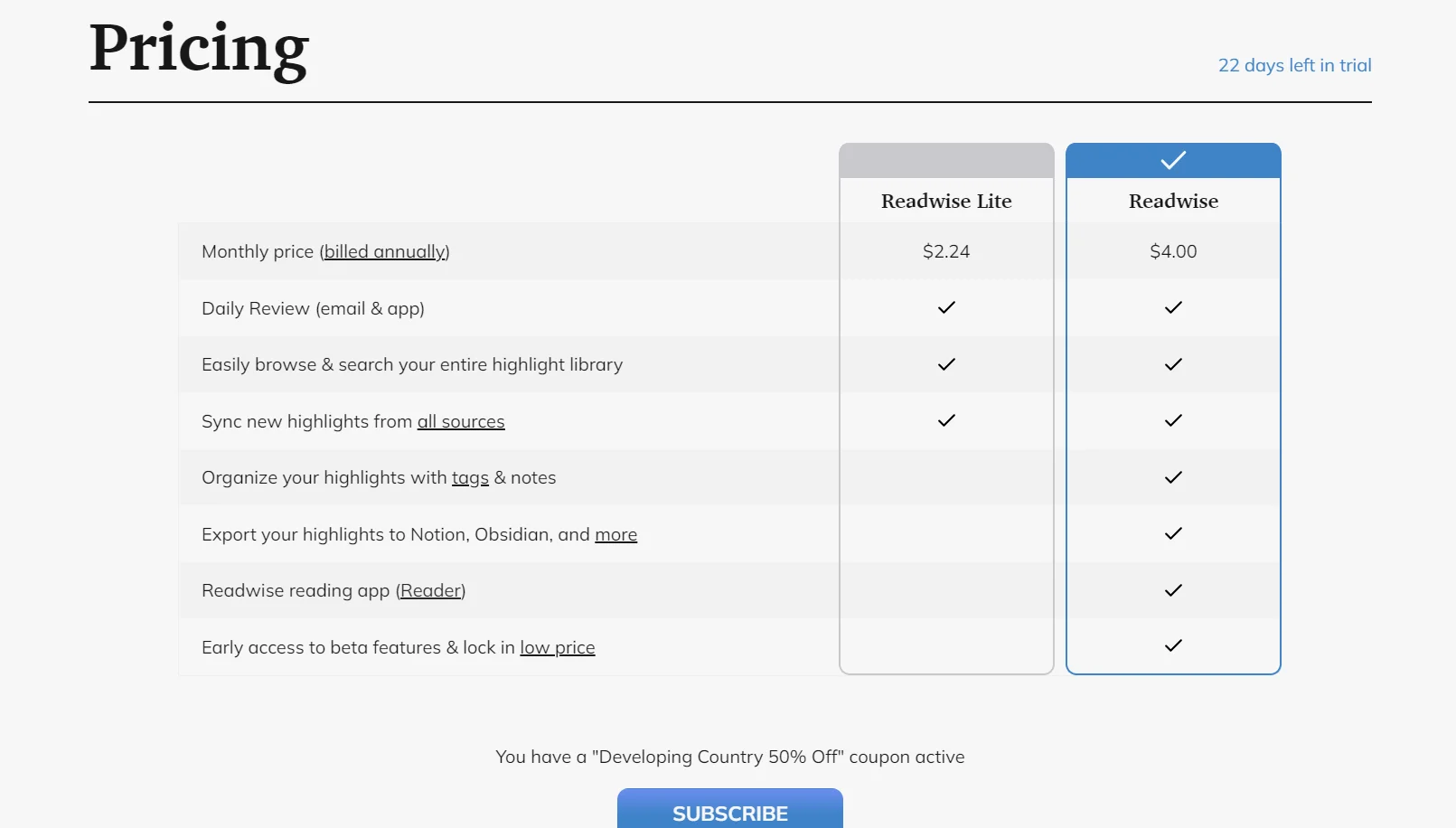
Task: Click Export highlights checkmark under Readwise
Action: pyautogui.click(x=1173, y=533)
